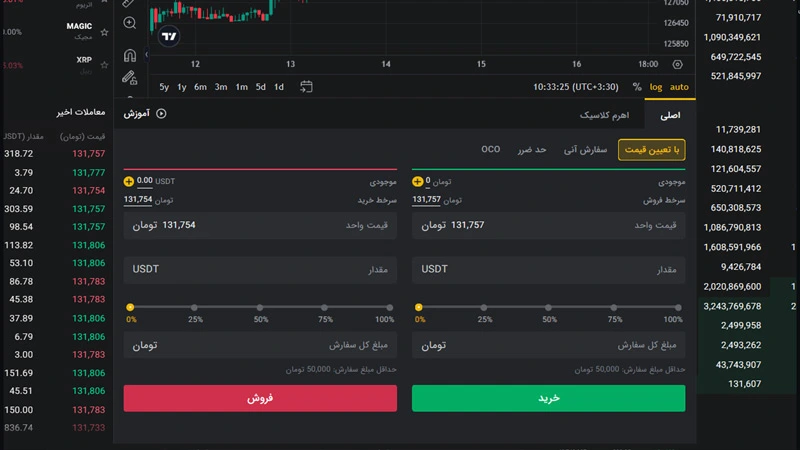Click buy unit price field 131,757
Image resolution: width=800 pixels, height=450 pixels.
[548, 225]
